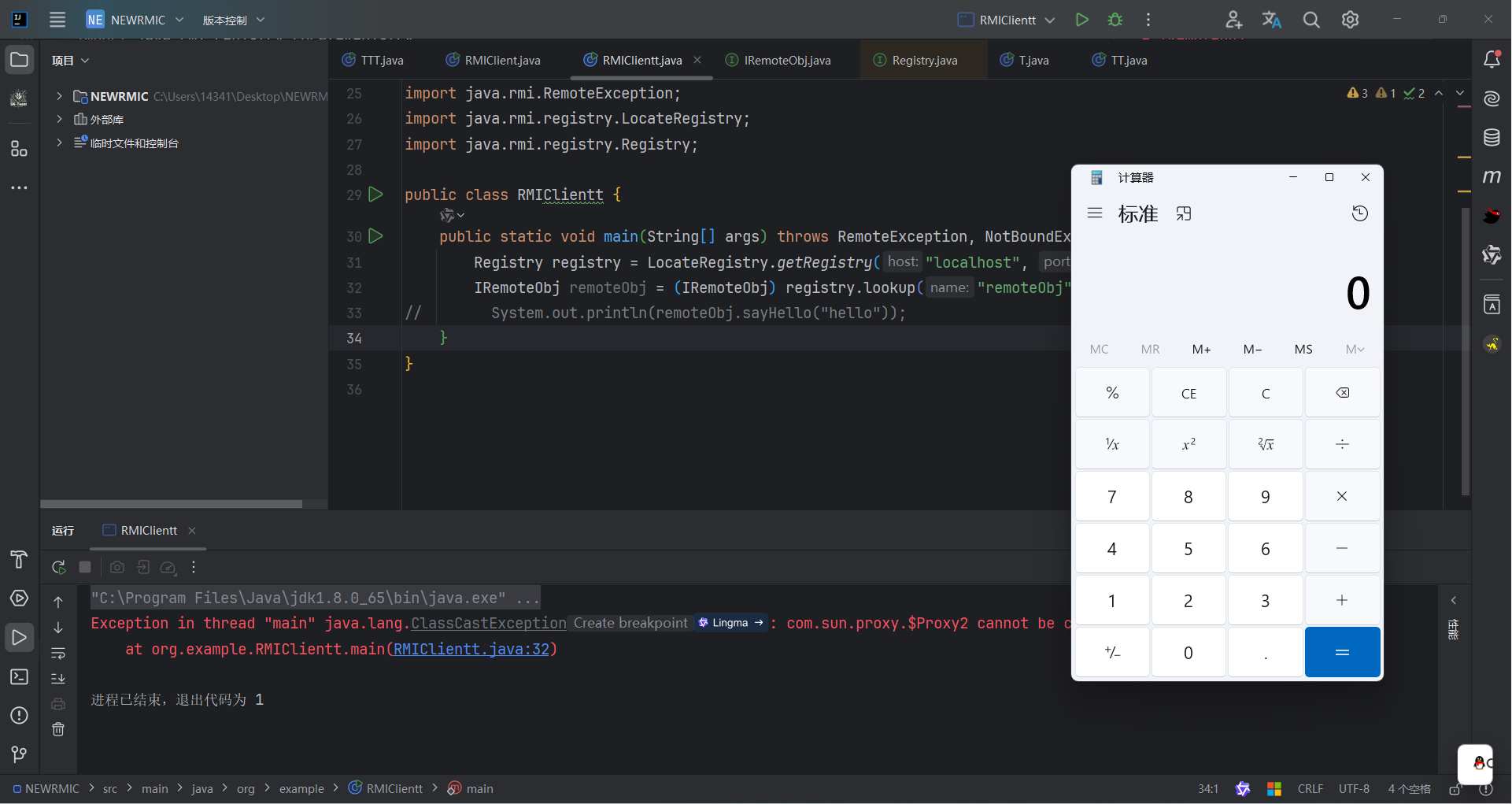Open calculator M memory list dropdown
The width and height of the screenshot is (1512, 804).
coord(1355,350)
